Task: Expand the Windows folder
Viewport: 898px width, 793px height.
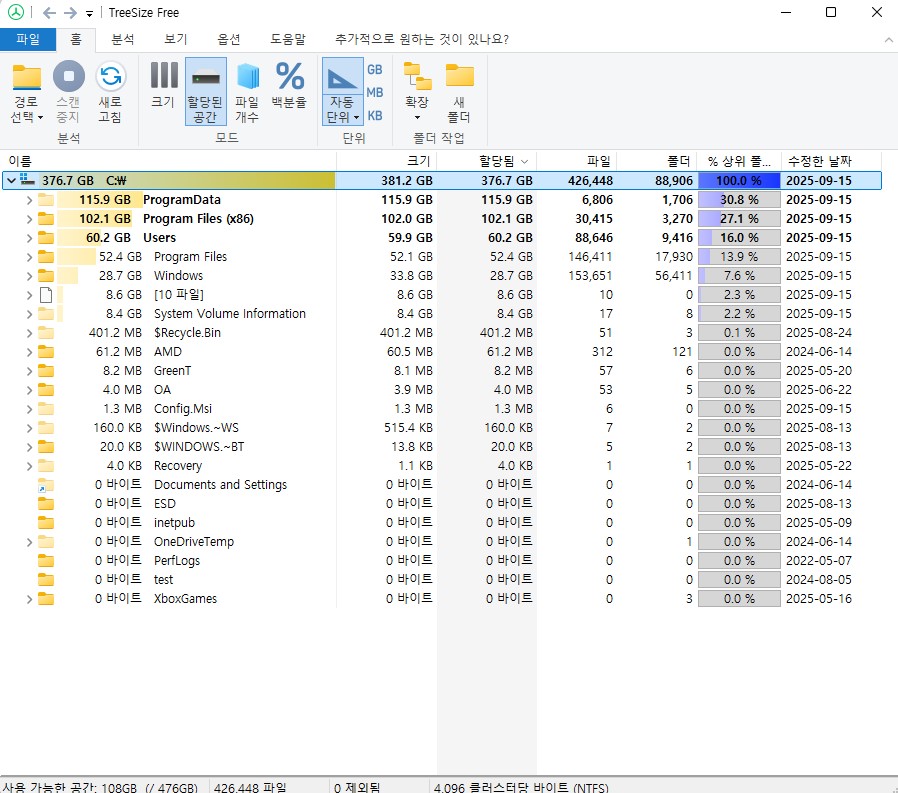Action: (29, 276)
